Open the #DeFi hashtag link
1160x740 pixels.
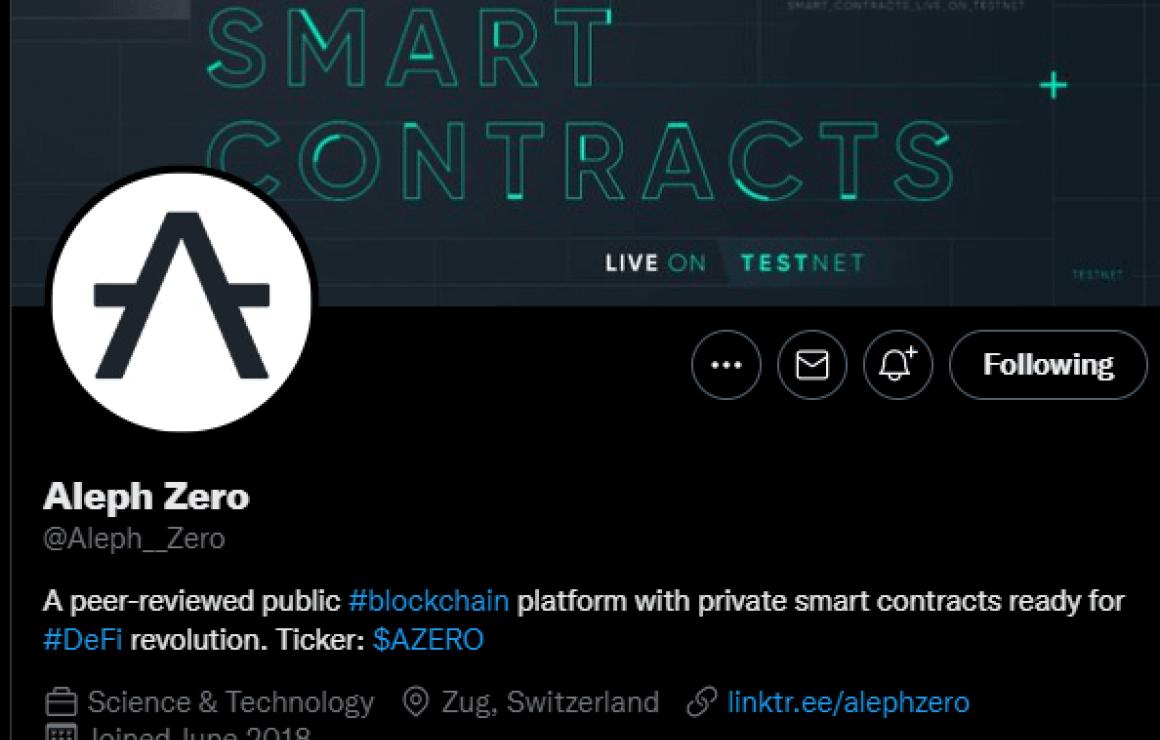(83, 639)
